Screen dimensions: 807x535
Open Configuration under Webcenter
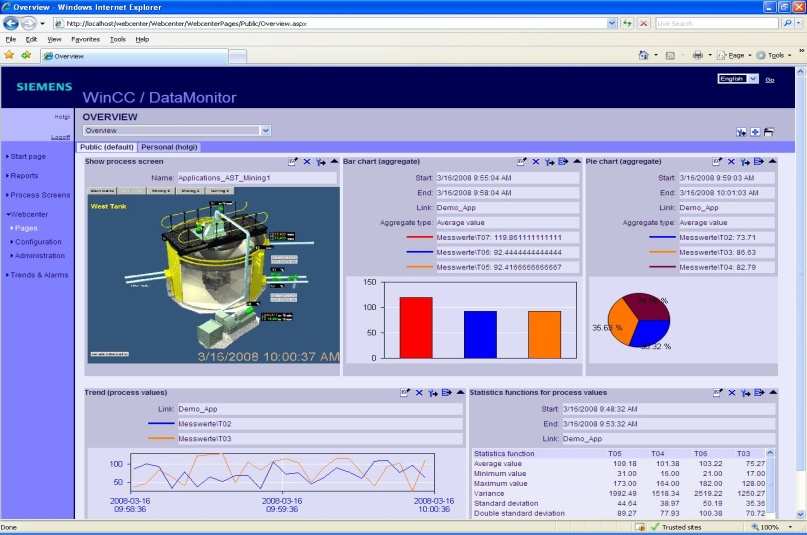click(38, 242)
